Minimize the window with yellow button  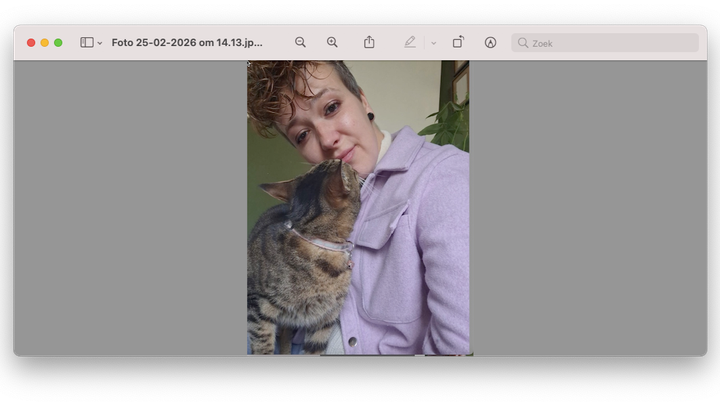(x=44, y=43)
